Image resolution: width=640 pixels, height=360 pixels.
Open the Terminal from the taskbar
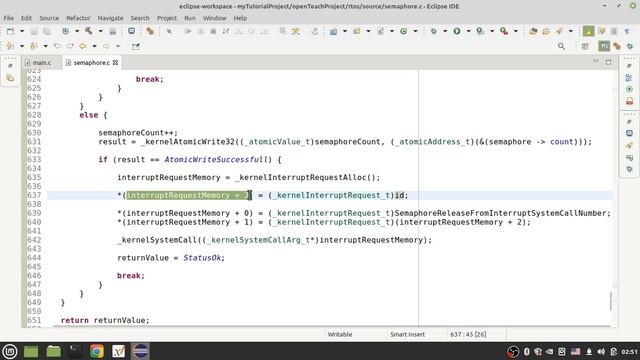pyautogui.click(x=75, y=351)
